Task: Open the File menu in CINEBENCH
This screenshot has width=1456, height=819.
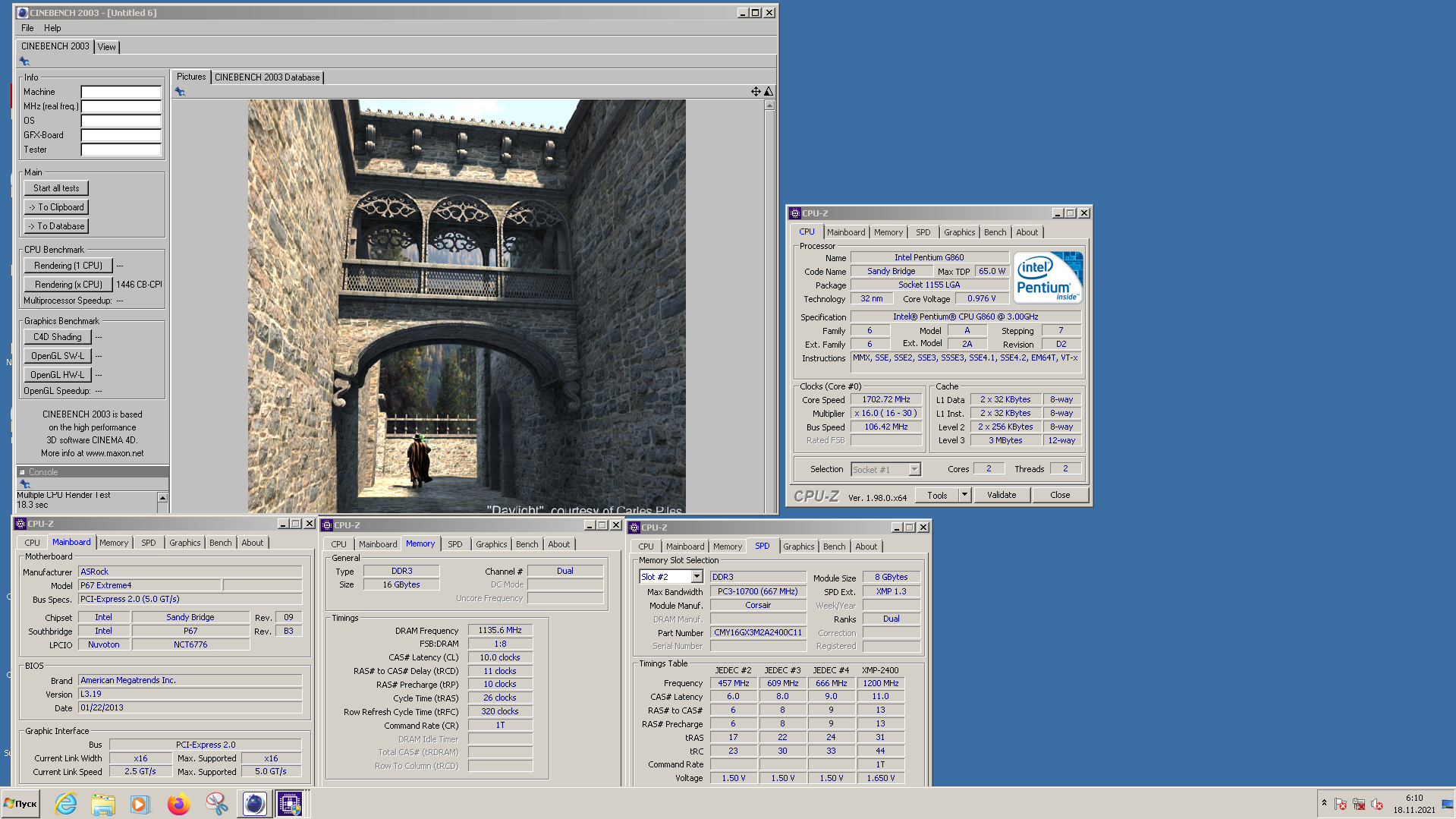Action: tap(27, 28)
